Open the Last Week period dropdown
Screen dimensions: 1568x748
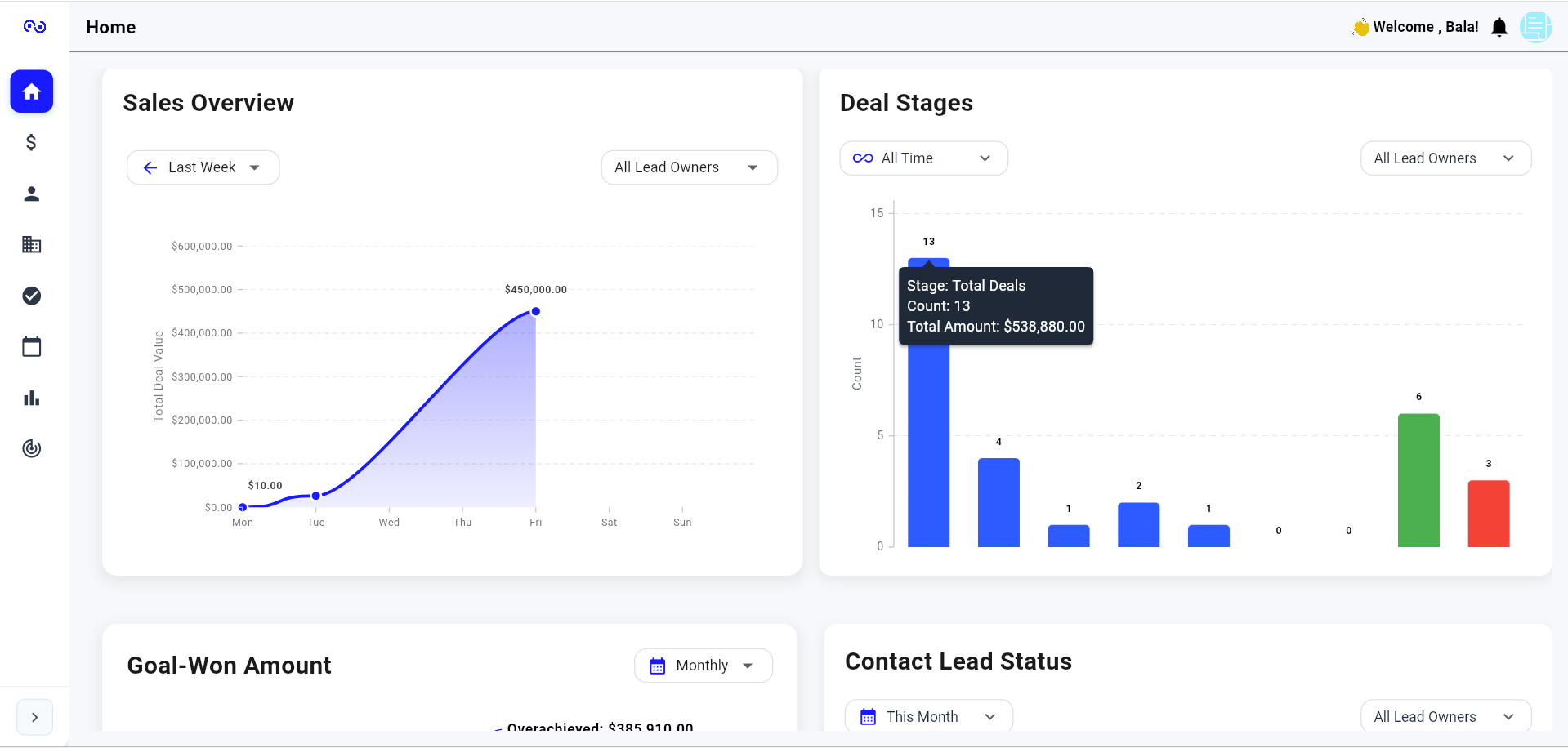pyautogui.click(x=203, y=167)
